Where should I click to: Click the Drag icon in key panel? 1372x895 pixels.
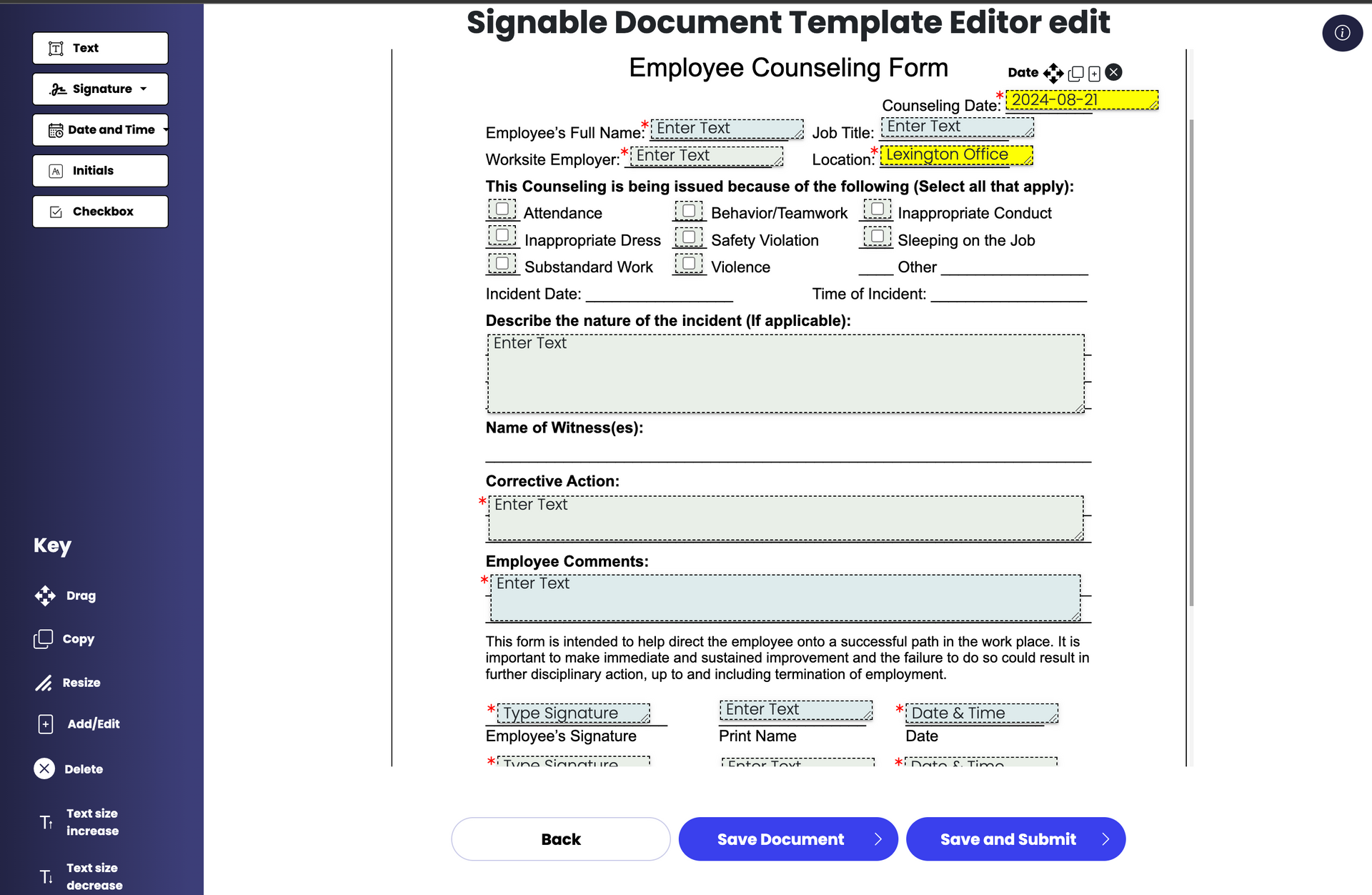point(46,596)
